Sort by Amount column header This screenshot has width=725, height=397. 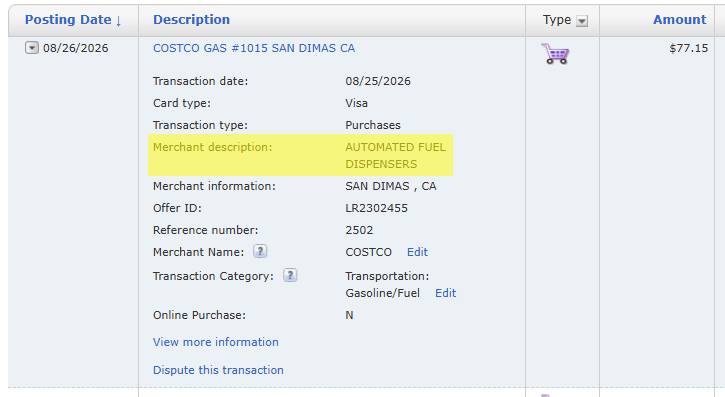click(x=679, y=19)
